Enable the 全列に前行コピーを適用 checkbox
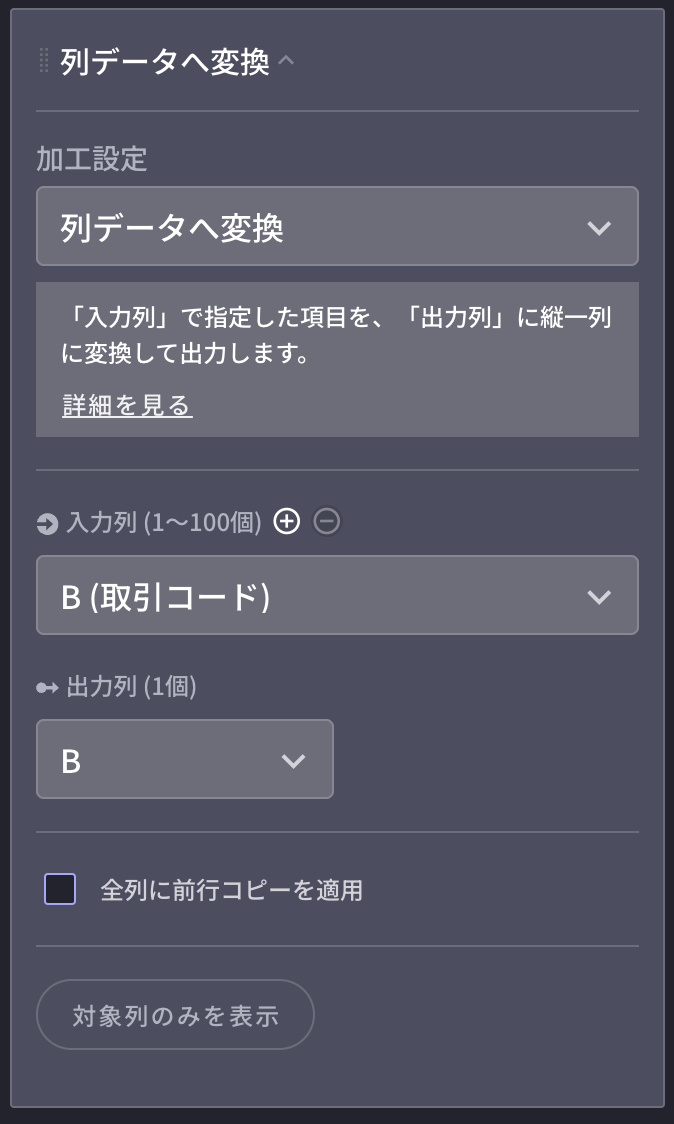This screenshot has width=674, height=1124. (59, 889)
